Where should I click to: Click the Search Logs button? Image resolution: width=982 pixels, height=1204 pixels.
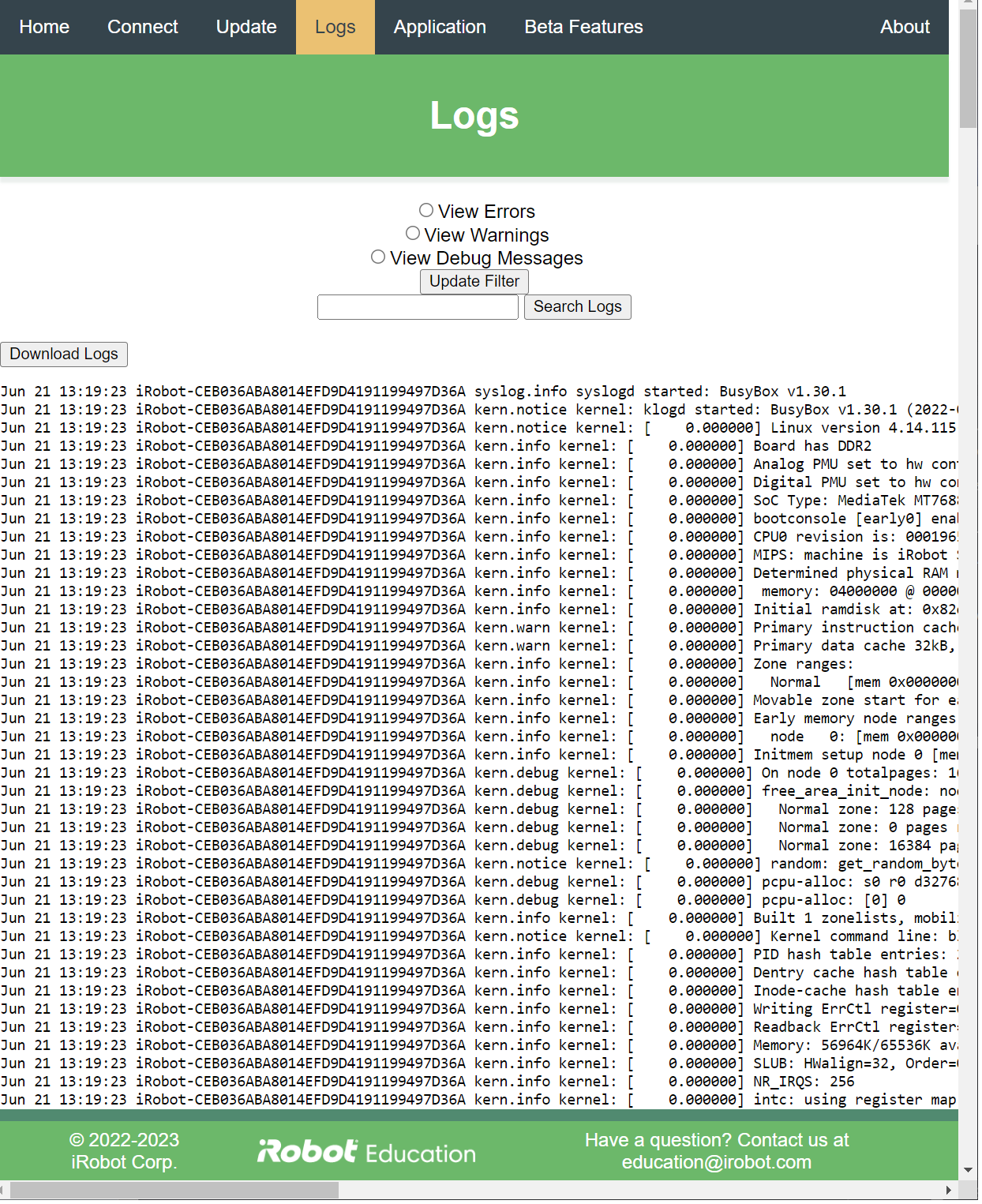(578, 306)
